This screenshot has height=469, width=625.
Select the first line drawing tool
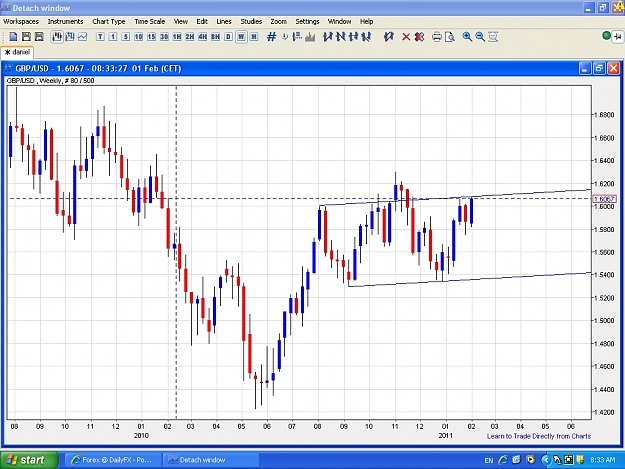pos(328,37)
